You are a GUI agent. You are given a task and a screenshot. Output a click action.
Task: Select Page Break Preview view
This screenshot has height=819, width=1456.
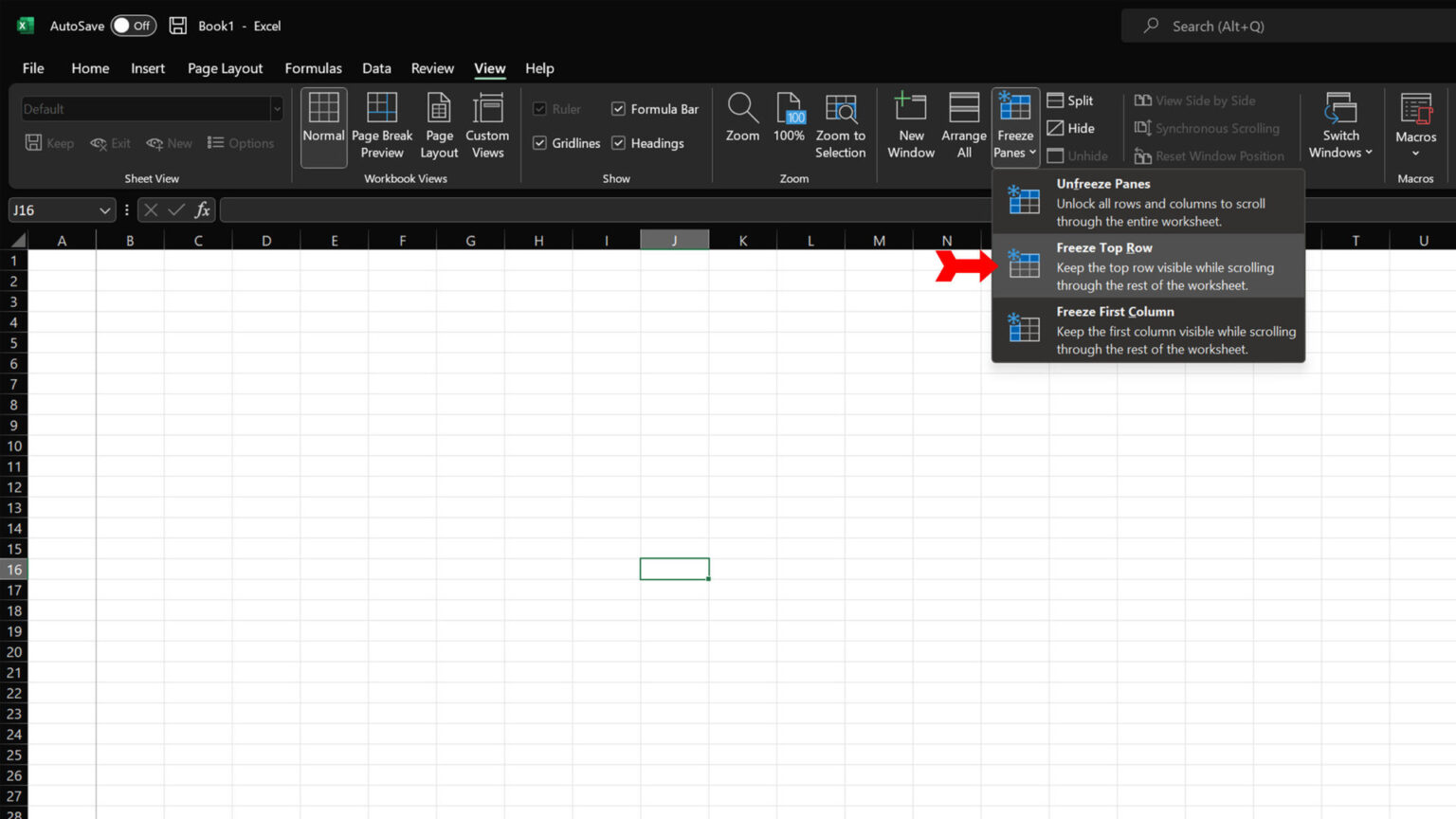coord(382,124)
